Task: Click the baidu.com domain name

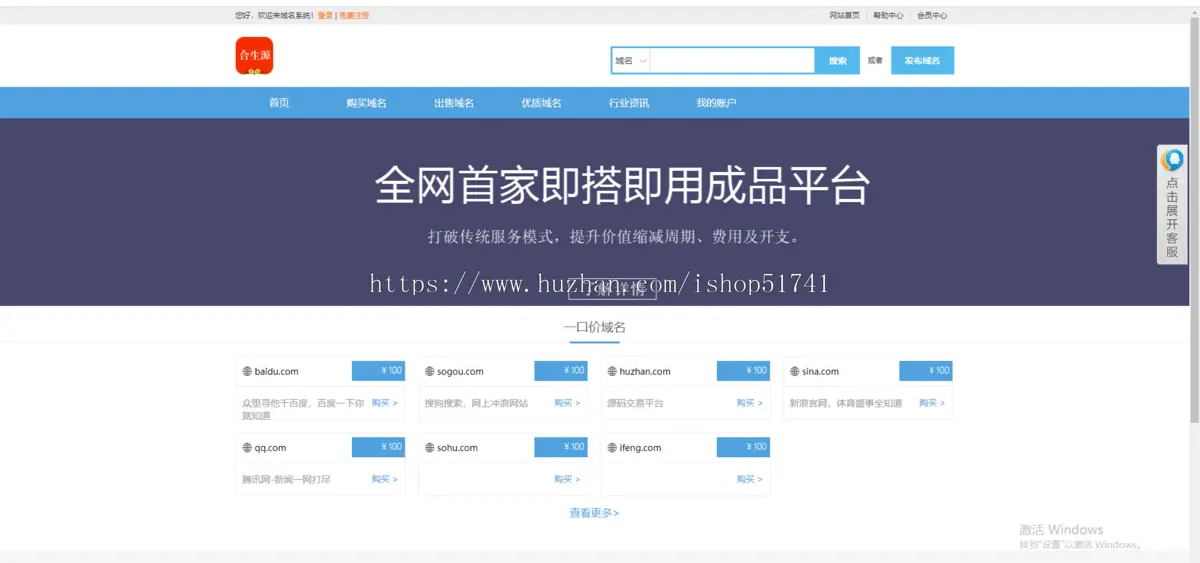Action: (277, 371)
